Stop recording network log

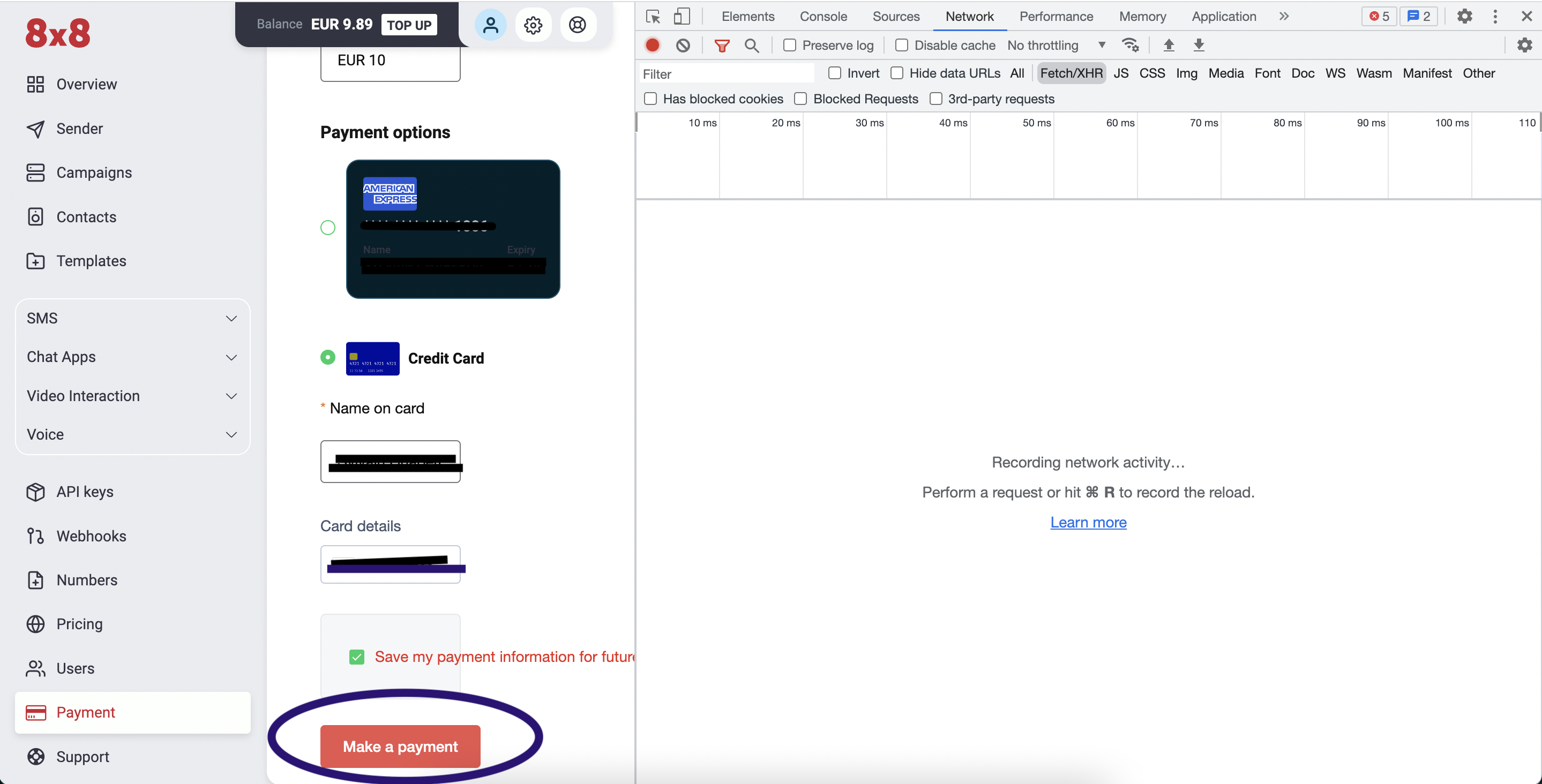653,45
